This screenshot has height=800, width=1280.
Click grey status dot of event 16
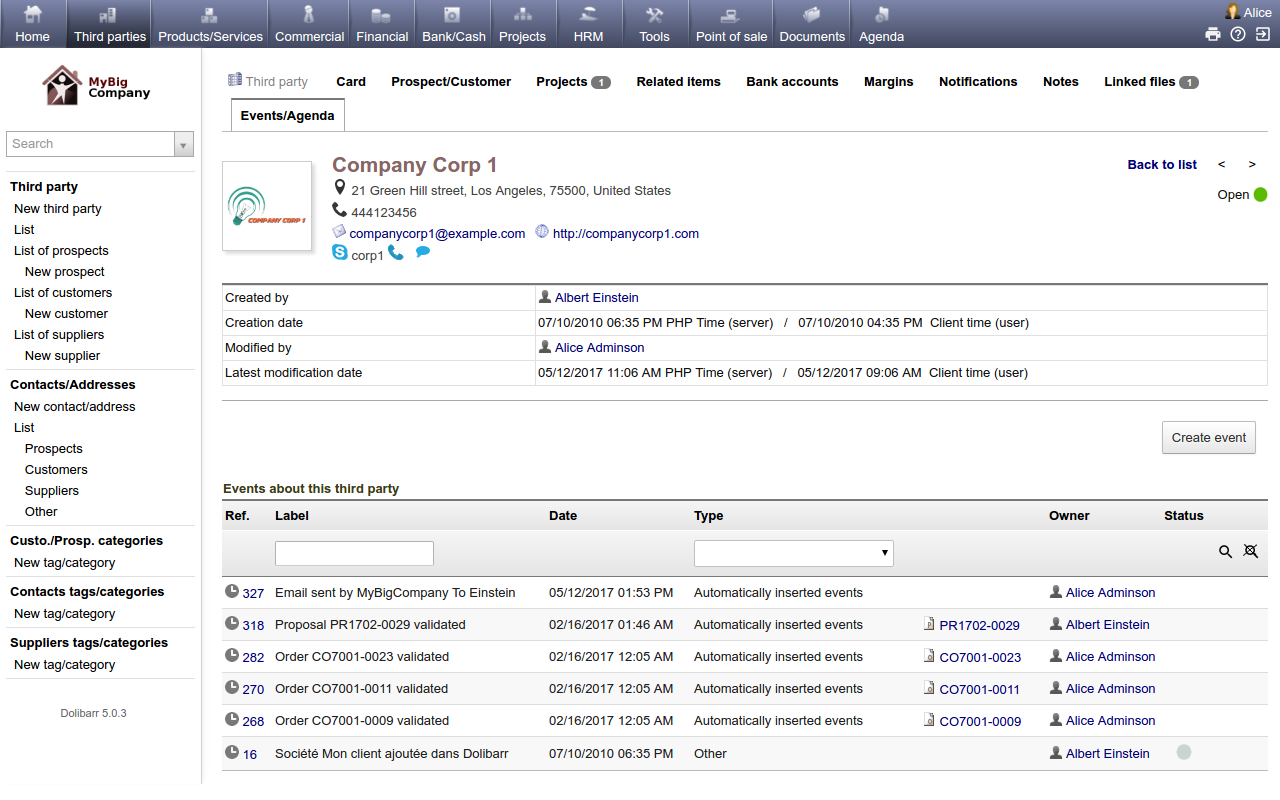tap(1184, 752)
